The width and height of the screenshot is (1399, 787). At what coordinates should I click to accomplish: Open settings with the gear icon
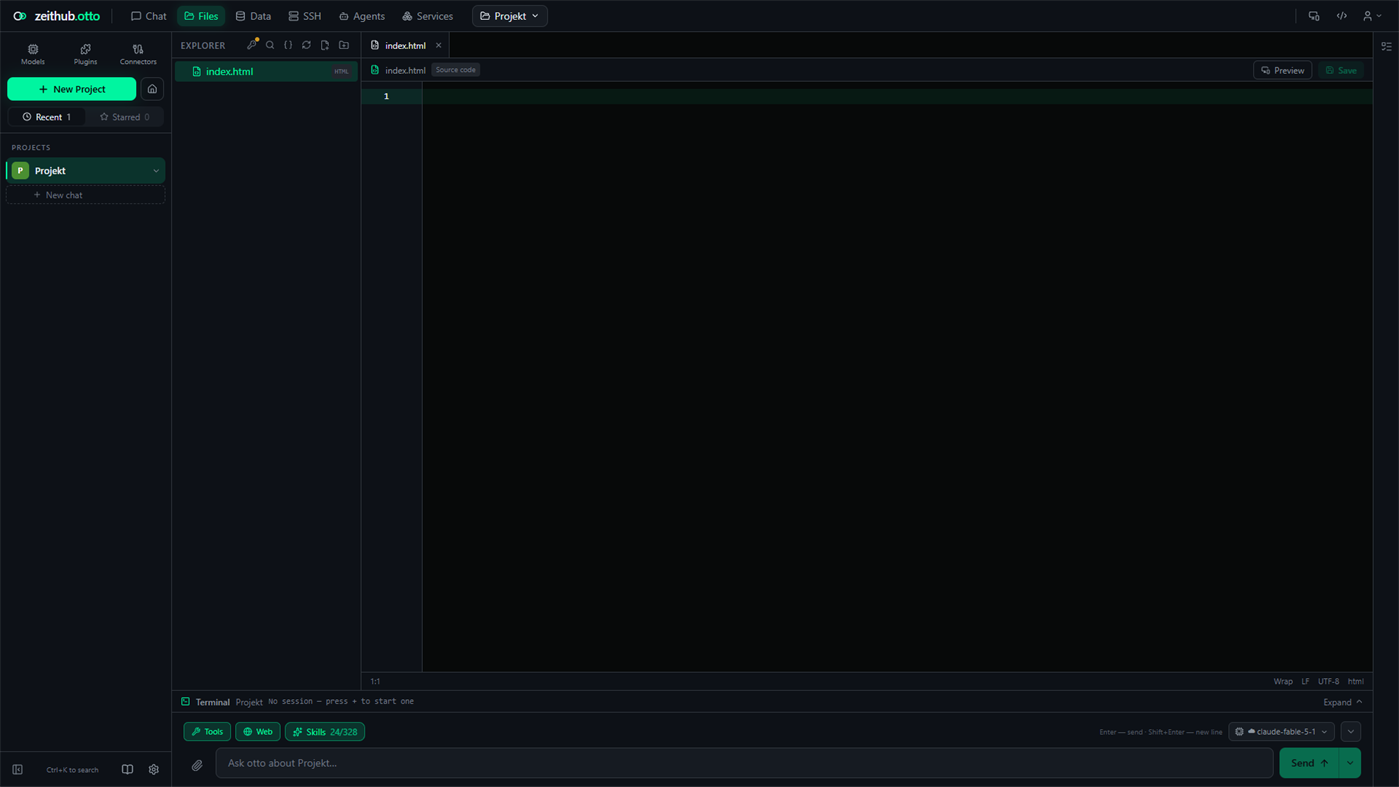(x=154, y=770)
